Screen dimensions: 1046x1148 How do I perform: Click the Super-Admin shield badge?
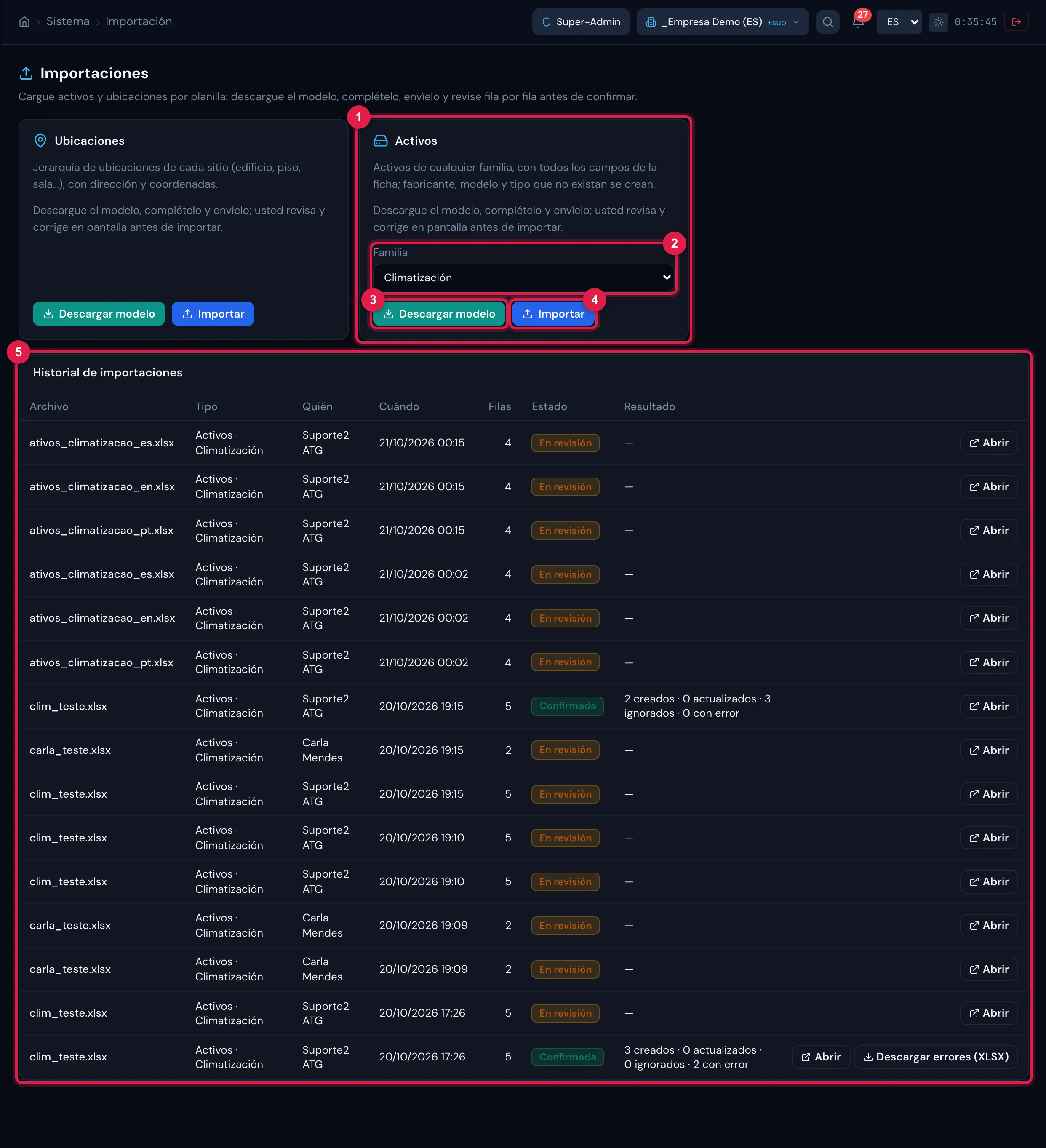point(581,22)
